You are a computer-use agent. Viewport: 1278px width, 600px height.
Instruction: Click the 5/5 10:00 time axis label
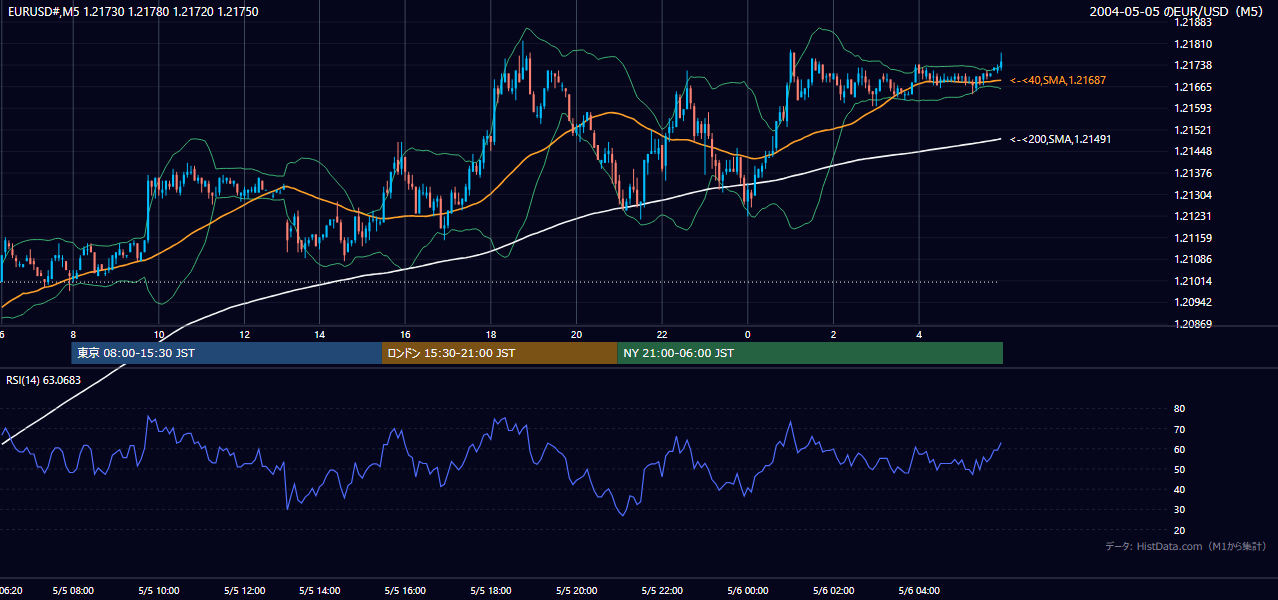click(x=158, y=591)
